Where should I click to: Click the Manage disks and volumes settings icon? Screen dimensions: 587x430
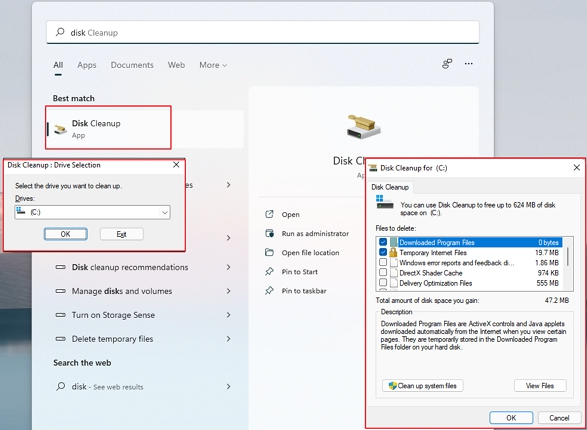pyautogui.click(x=61, y=291)
